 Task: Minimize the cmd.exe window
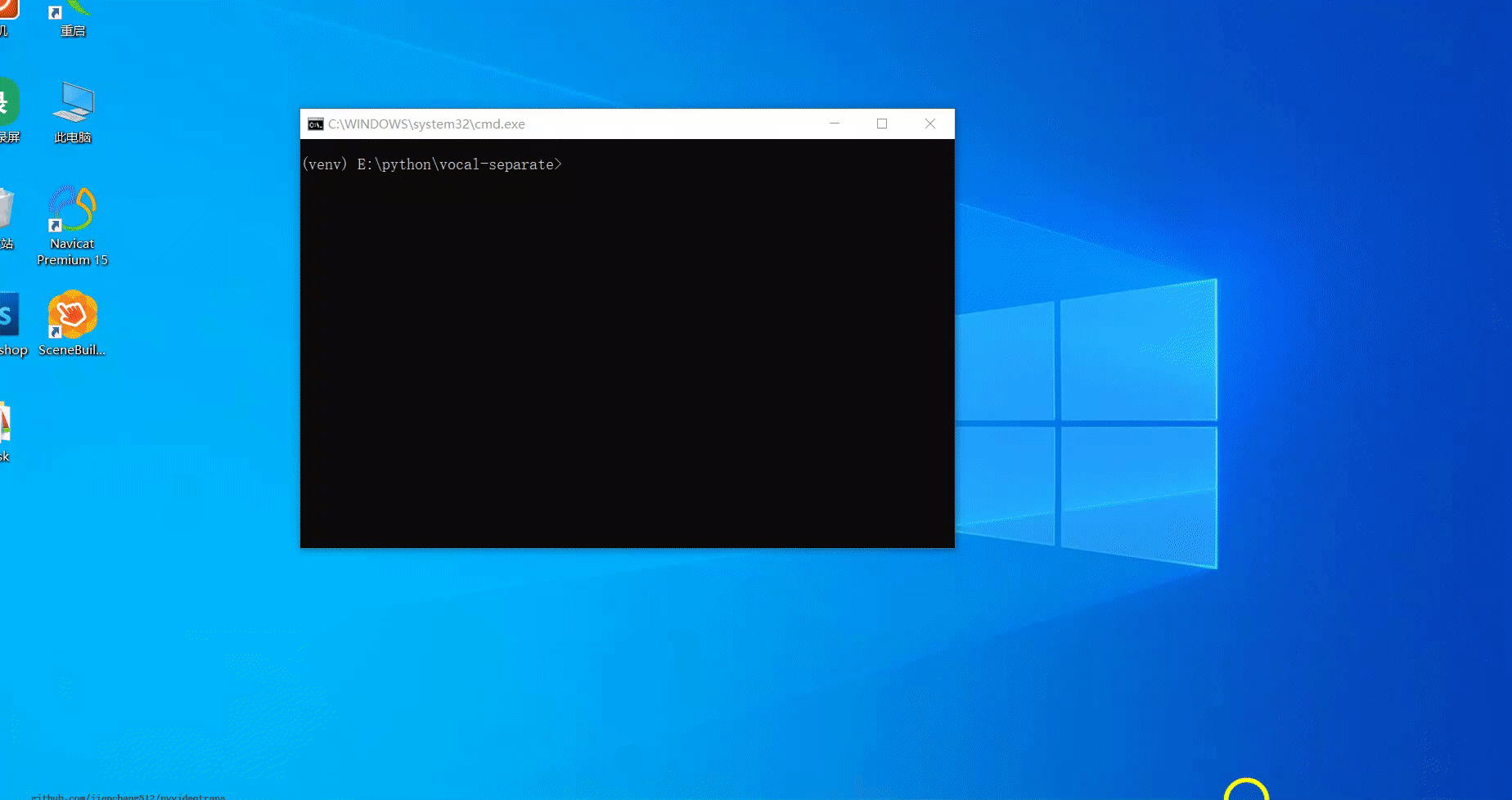click(835, 124)
